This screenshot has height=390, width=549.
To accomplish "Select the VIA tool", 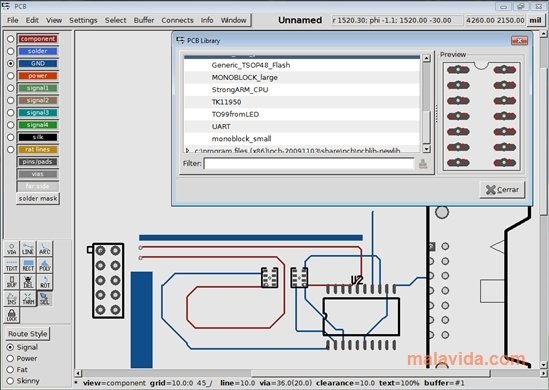I will pyautogui.click(x=12, y=249).
